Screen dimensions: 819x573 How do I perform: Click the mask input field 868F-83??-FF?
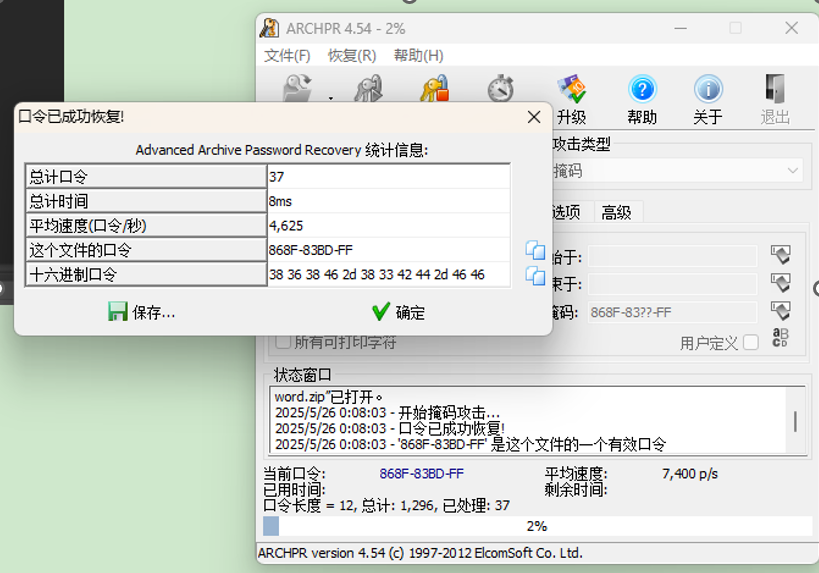[672, 312]
